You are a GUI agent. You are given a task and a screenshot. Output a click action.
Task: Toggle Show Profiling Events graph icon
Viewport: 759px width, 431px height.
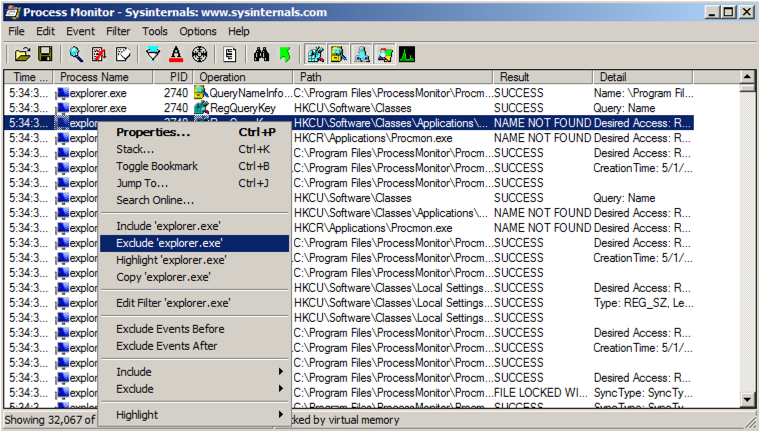pos(408,54)
